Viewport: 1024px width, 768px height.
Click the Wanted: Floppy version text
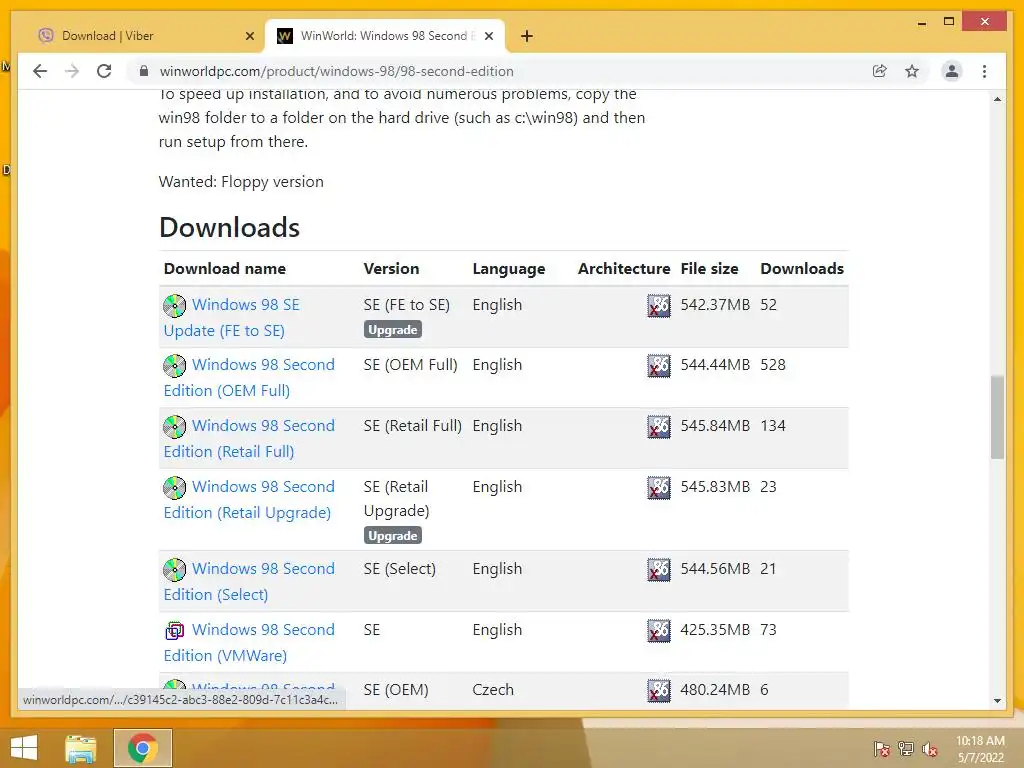[x=241, y=182]
